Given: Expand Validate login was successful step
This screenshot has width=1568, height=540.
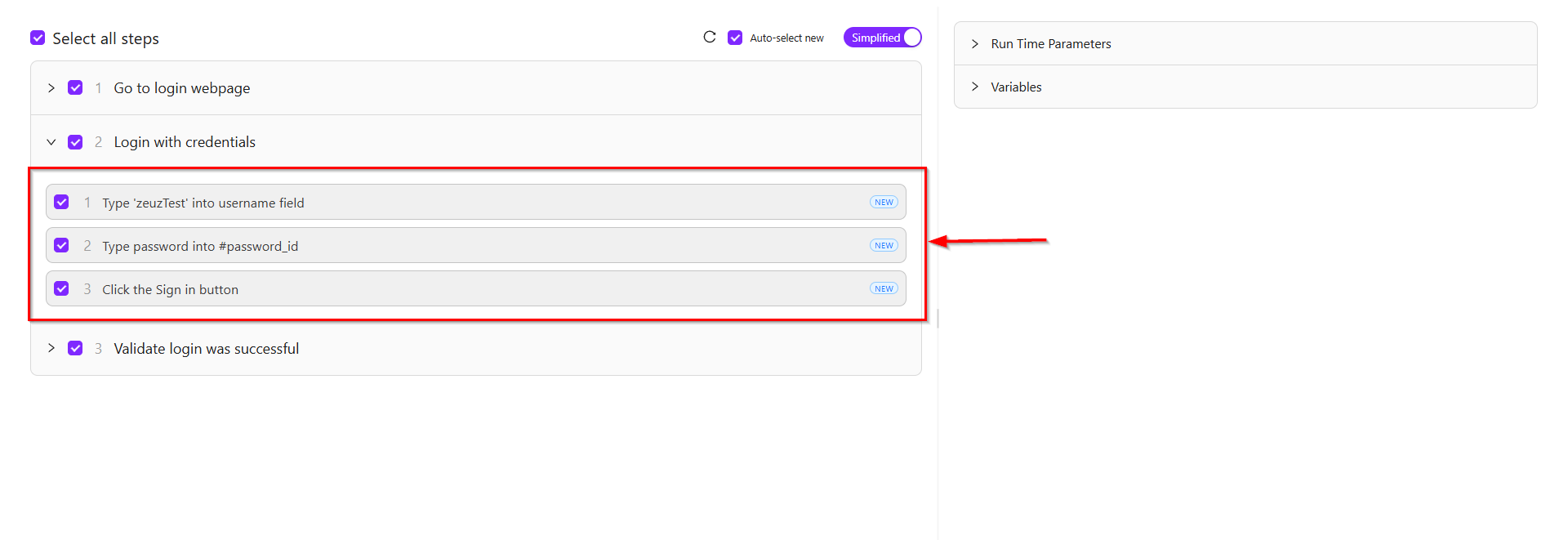Looking at the screenshot, I should tap(51, 348).
